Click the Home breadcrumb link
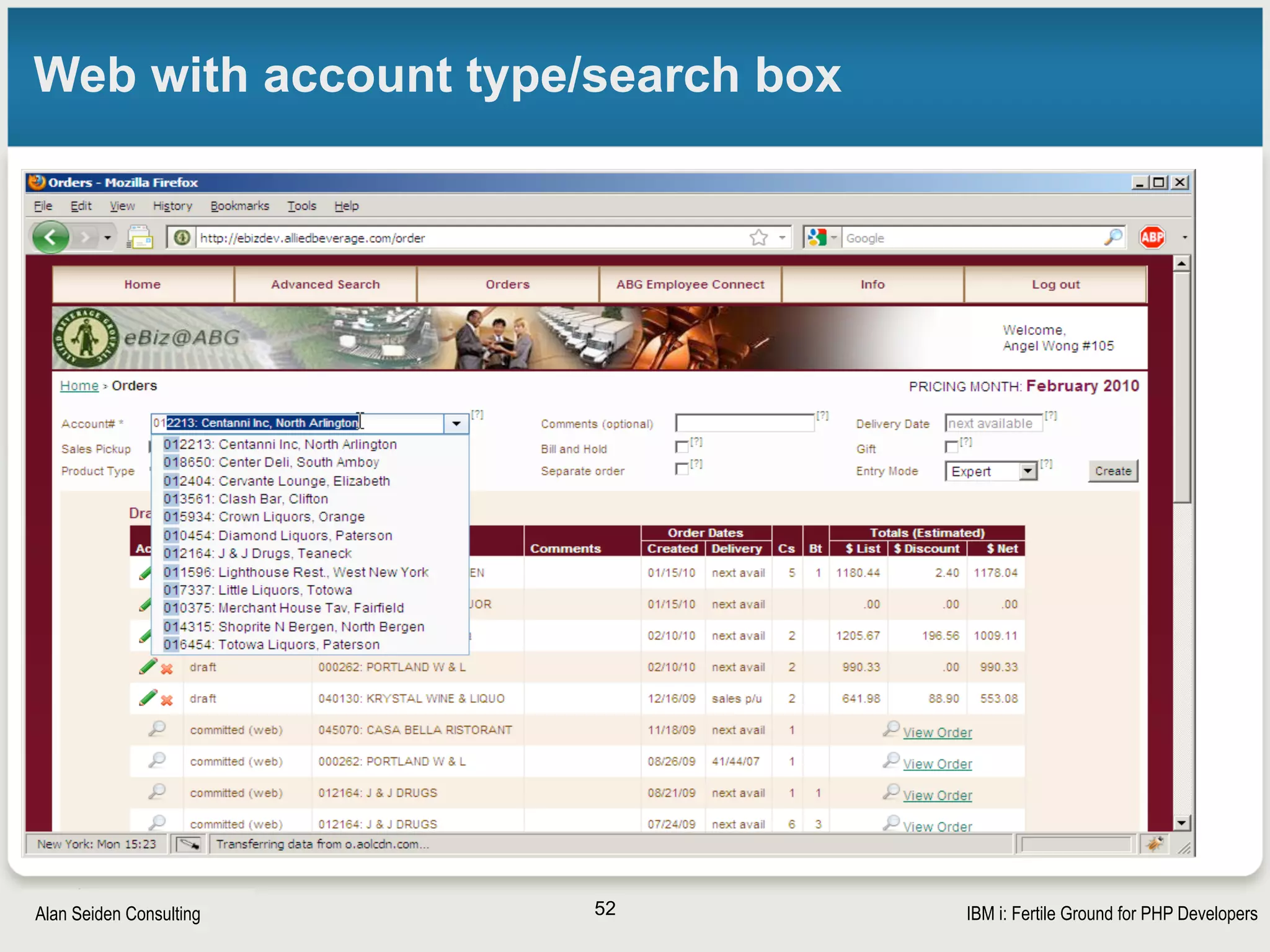 pyautogui.click(x=79, y=386)
